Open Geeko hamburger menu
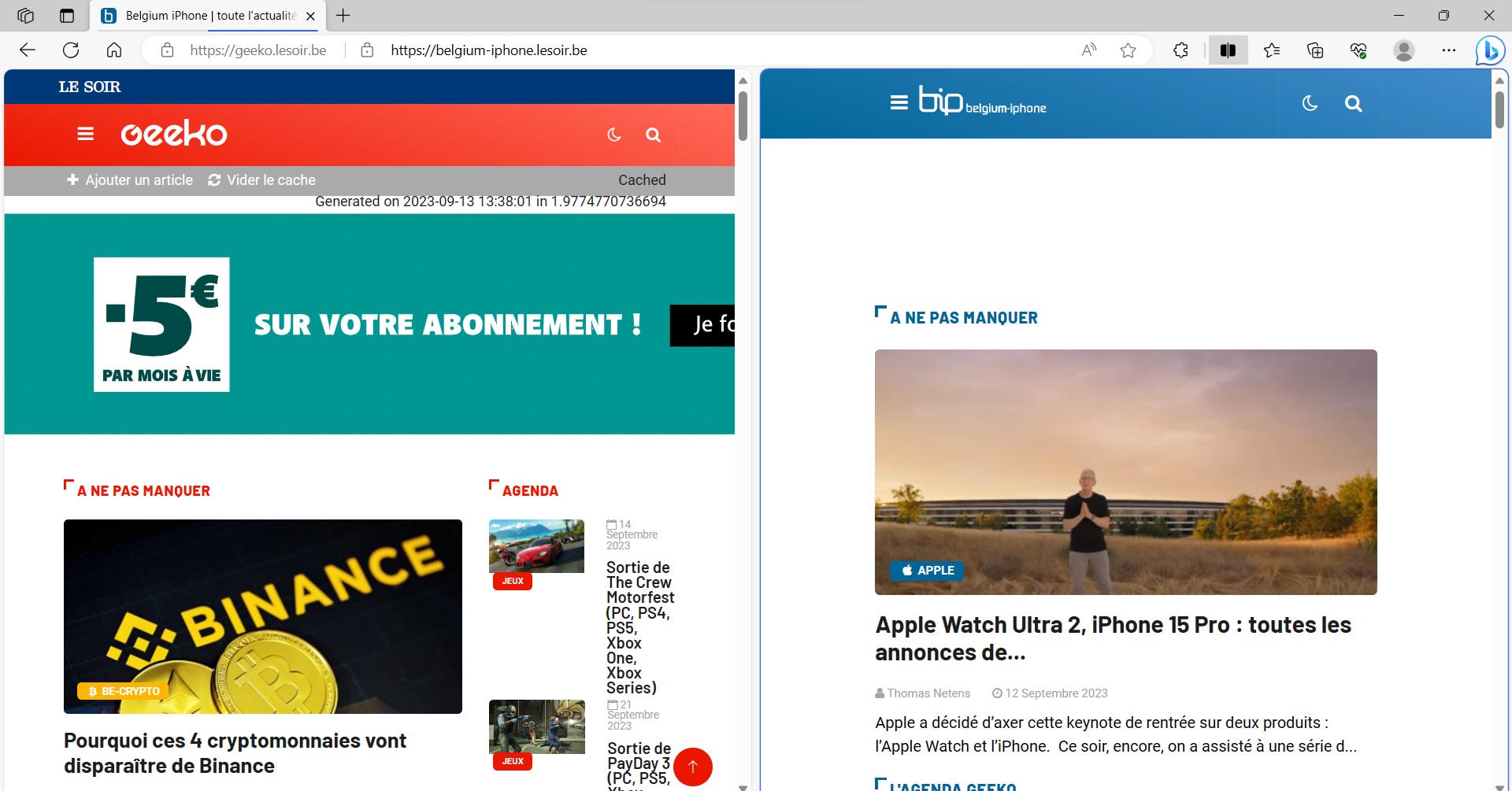 point(86,135)
